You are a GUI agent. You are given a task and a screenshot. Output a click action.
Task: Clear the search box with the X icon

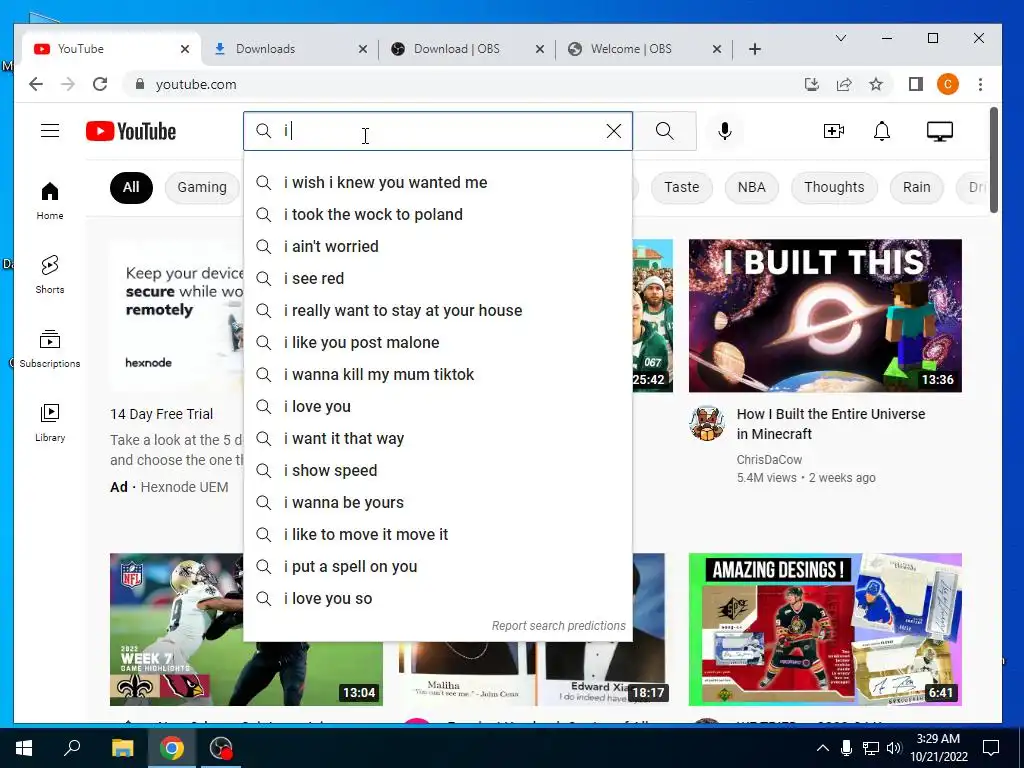pos(613,131)
